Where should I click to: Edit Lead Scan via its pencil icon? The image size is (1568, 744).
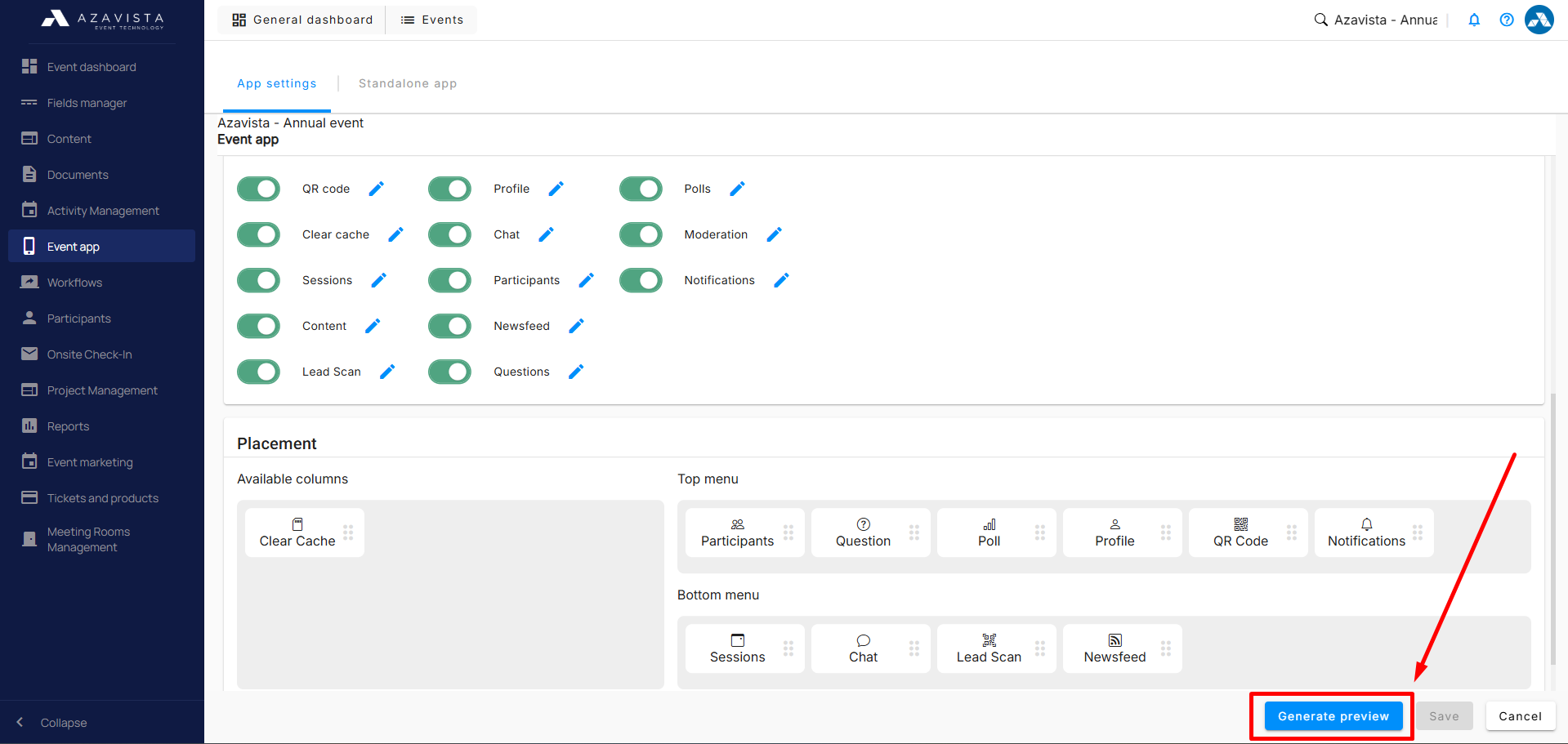[x=387, y=372]
